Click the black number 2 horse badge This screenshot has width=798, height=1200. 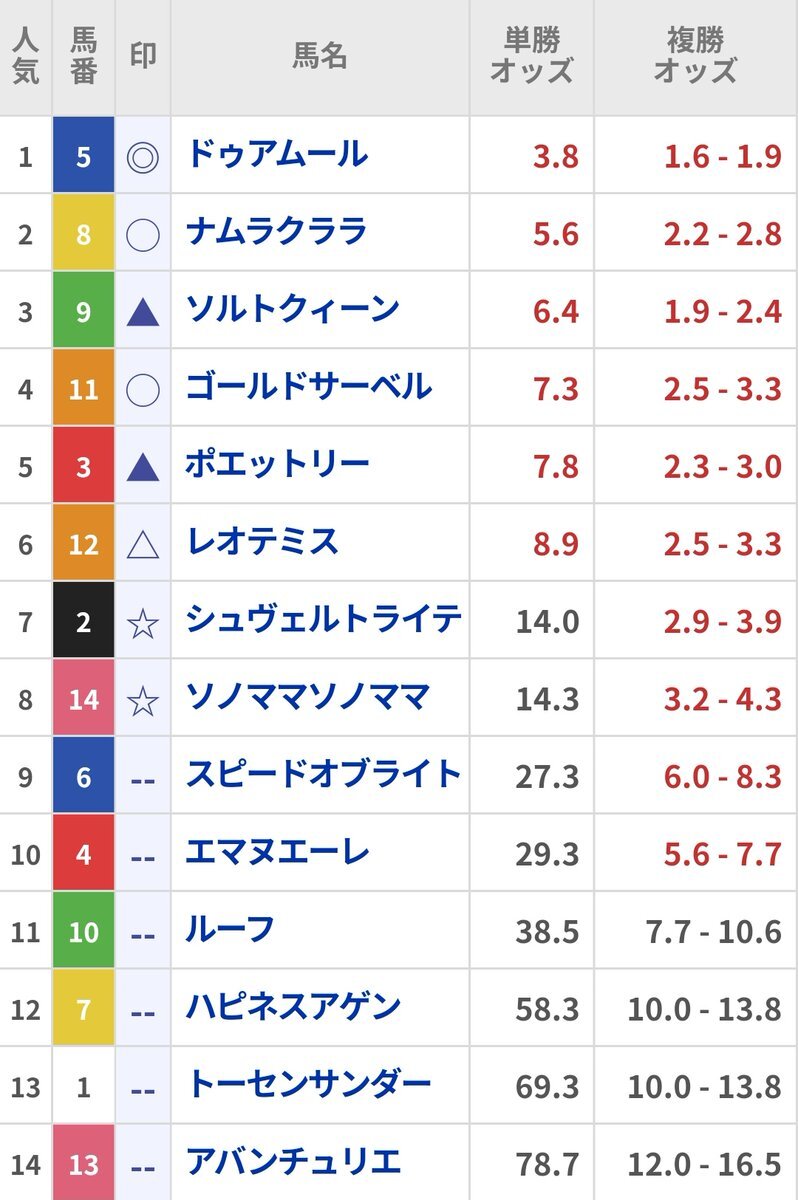tap(83, 621)
